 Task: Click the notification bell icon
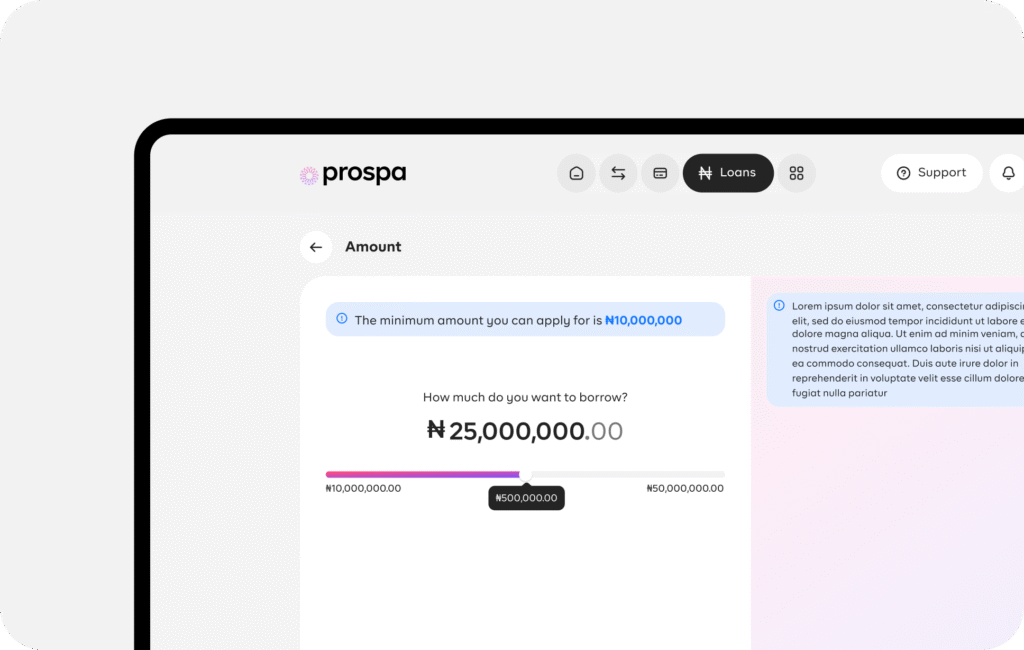(1008, 173)
